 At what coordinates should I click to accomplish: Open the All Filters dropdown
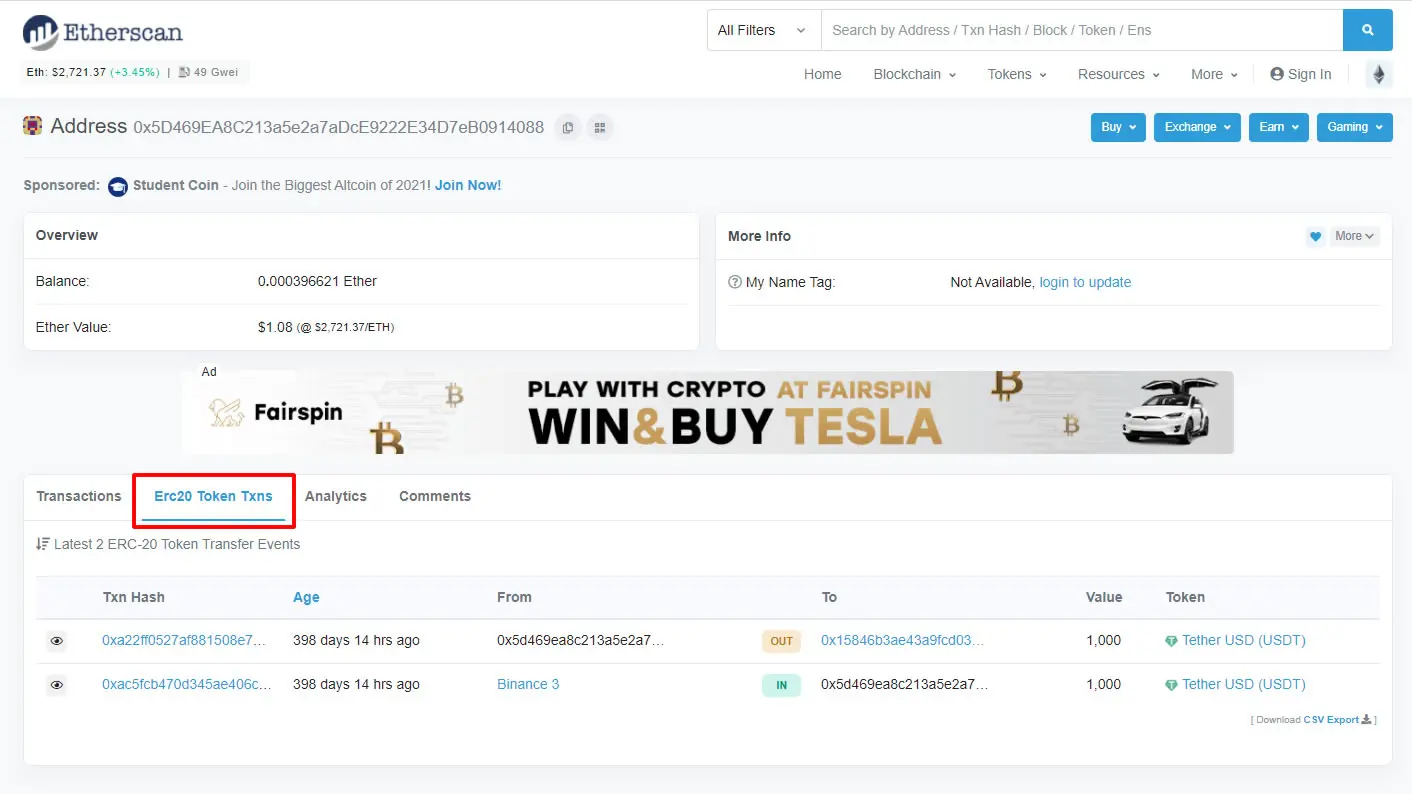[x=762, y=30]
